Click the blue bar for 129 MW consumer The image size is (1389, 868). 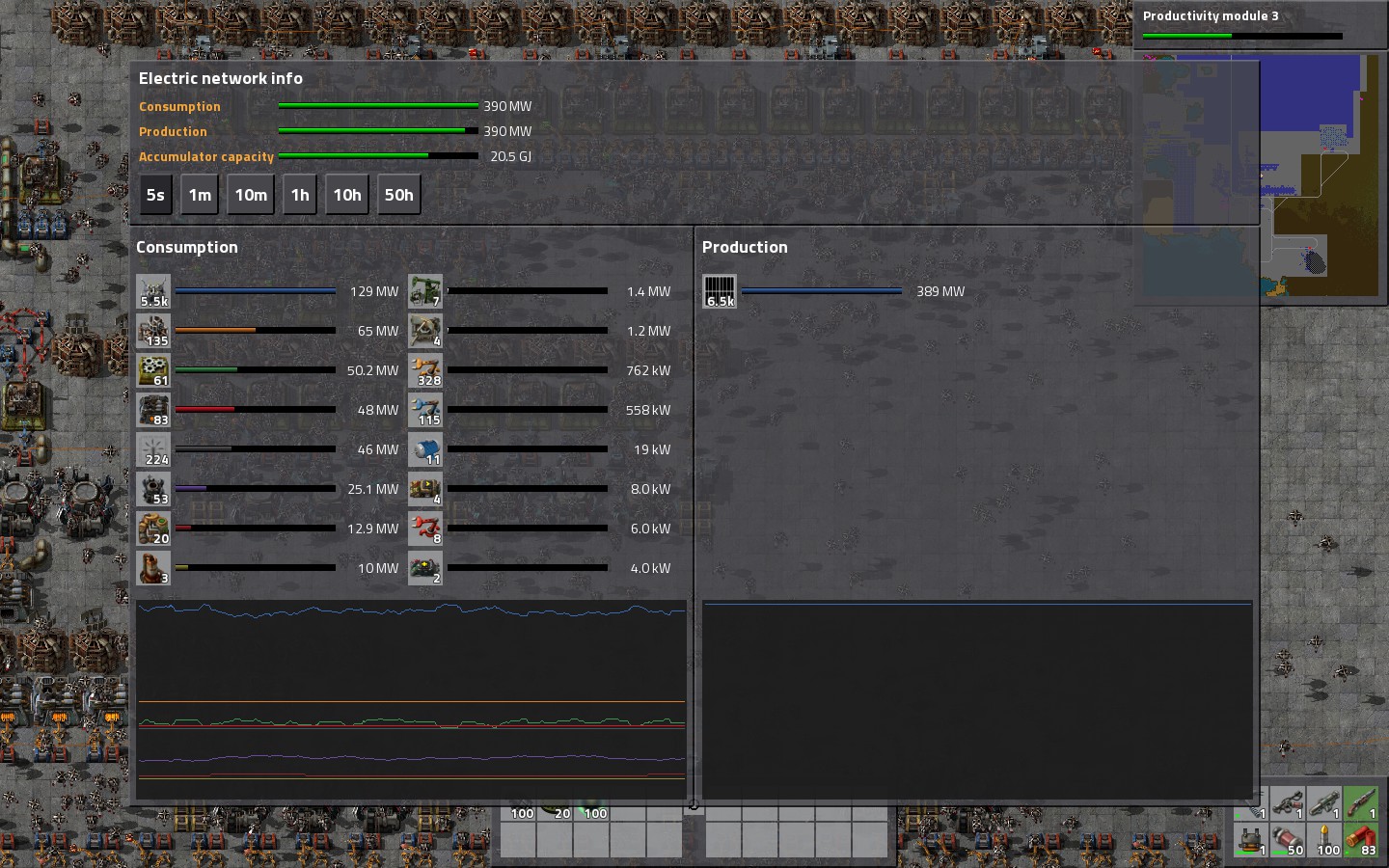[256, 291]
